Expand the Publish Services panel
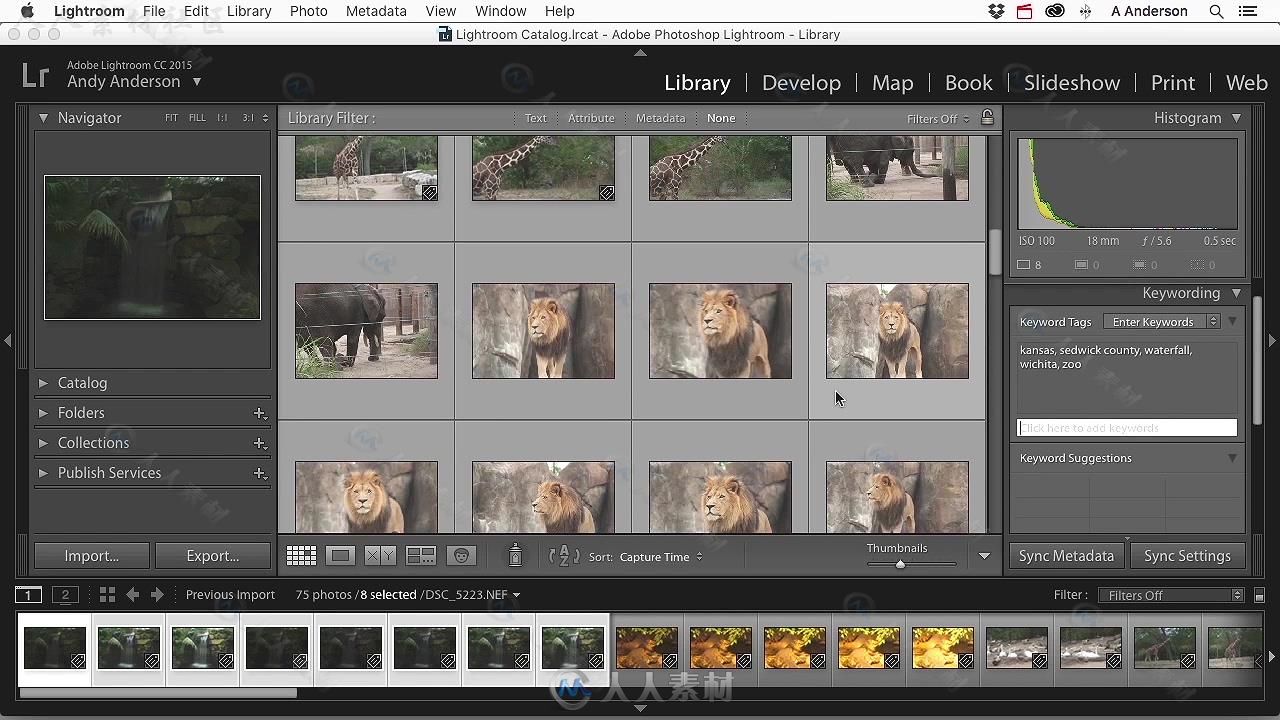1280x720 pixels. pos(43,473)
